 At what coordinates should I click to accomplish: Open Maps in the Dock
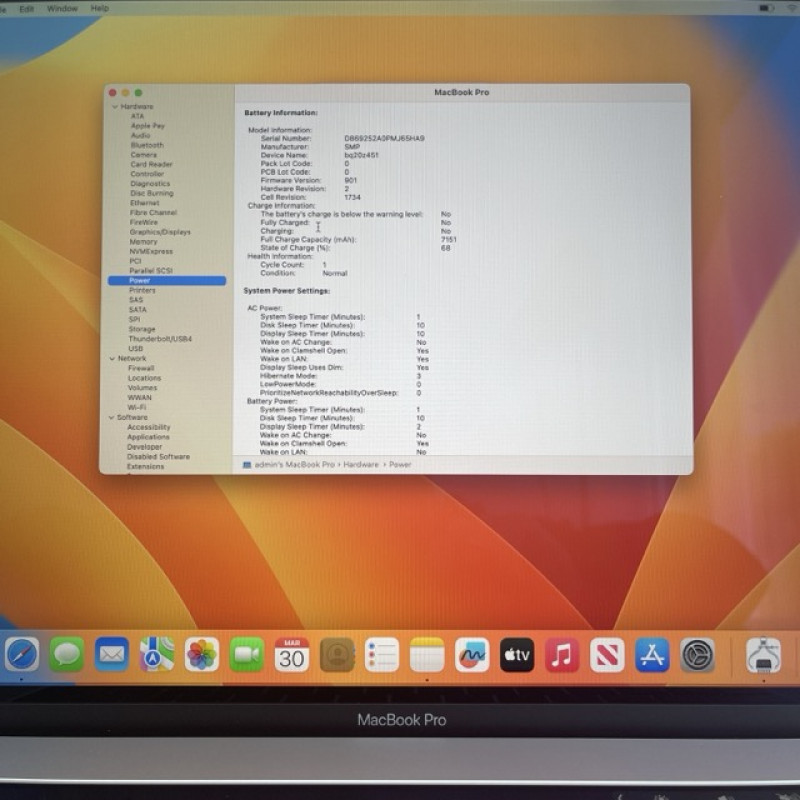(157, 654)
